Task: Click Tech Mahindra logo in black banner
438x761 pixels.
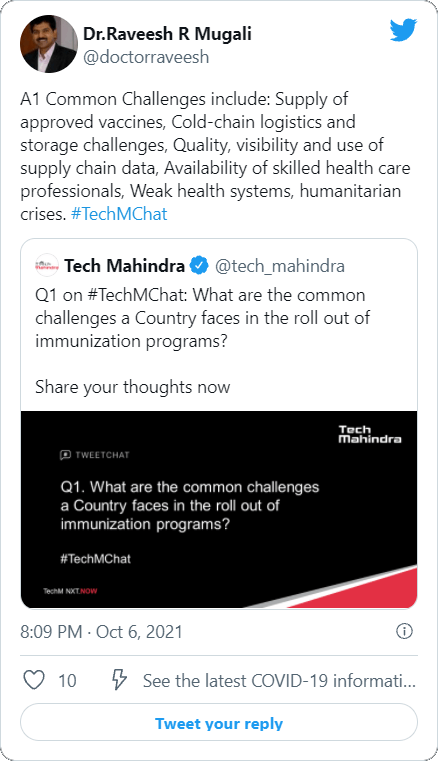Action: (x=370, y=434)
